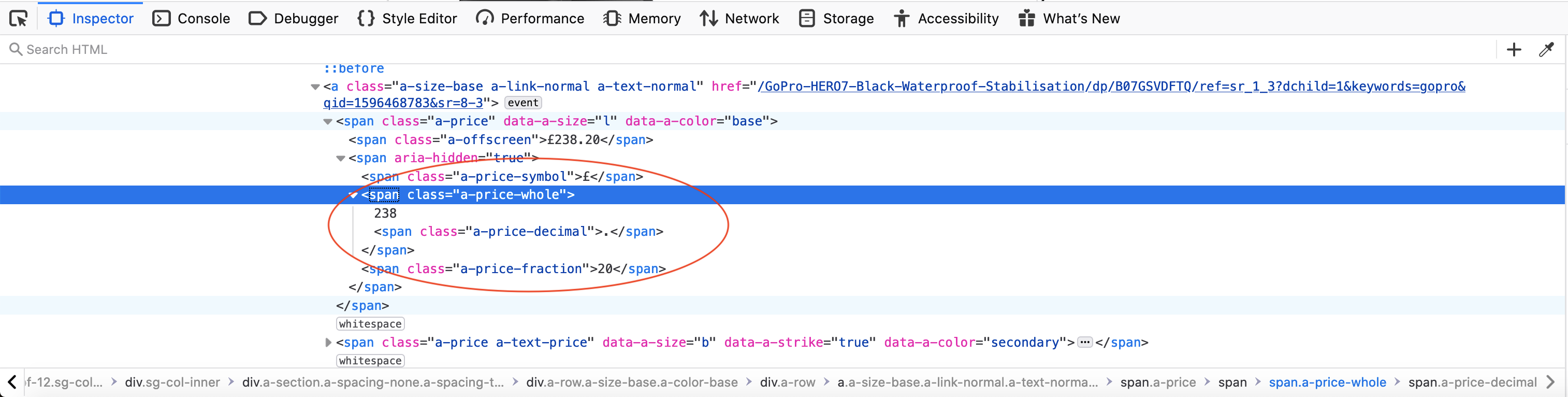1568x397 pixels.
Task: Select div.sg-col-inner breadcrumb
Action: coord(172,382)
